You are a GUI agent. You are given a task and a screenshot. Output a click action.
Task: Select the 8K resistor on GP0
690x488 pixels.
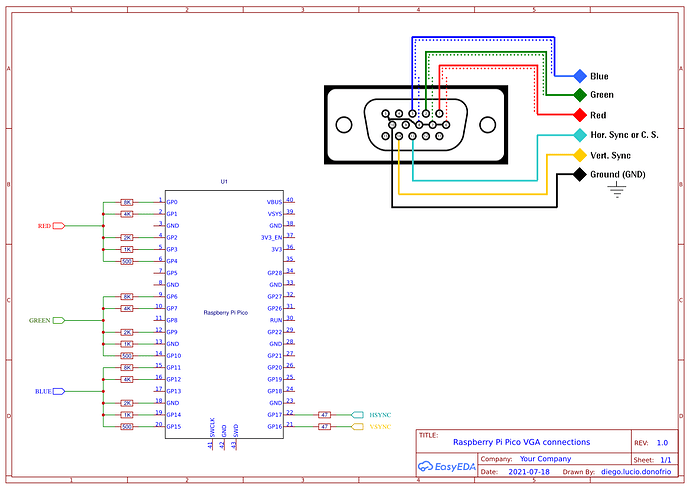[127, 202]
